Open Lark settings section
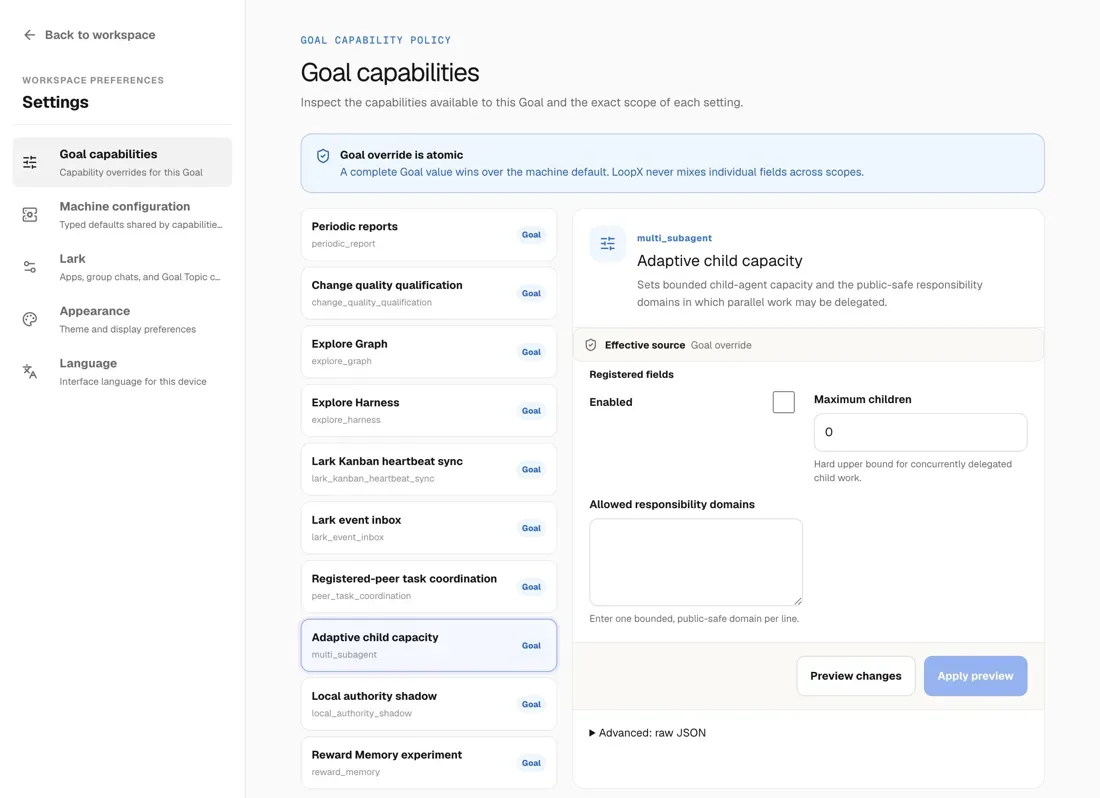Screen dimensions: 1100x798 coord(122,267)
